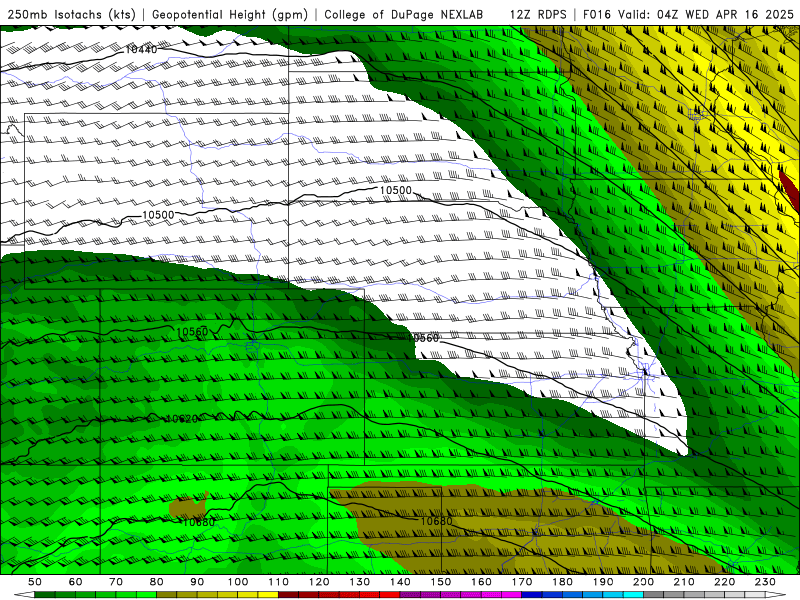Viewport: 800px width, 600px height.
Task: Click the red colorbar segment below 140
Action: coord(390,595)
